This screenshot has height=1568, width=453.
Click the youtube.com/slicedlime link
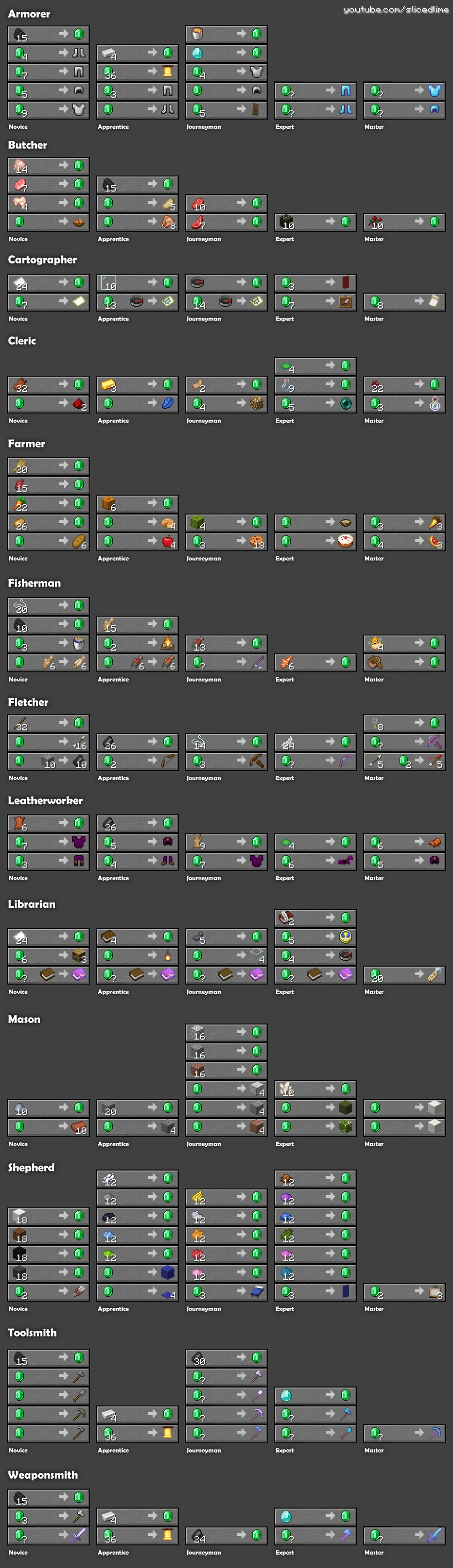coord(396,9)
